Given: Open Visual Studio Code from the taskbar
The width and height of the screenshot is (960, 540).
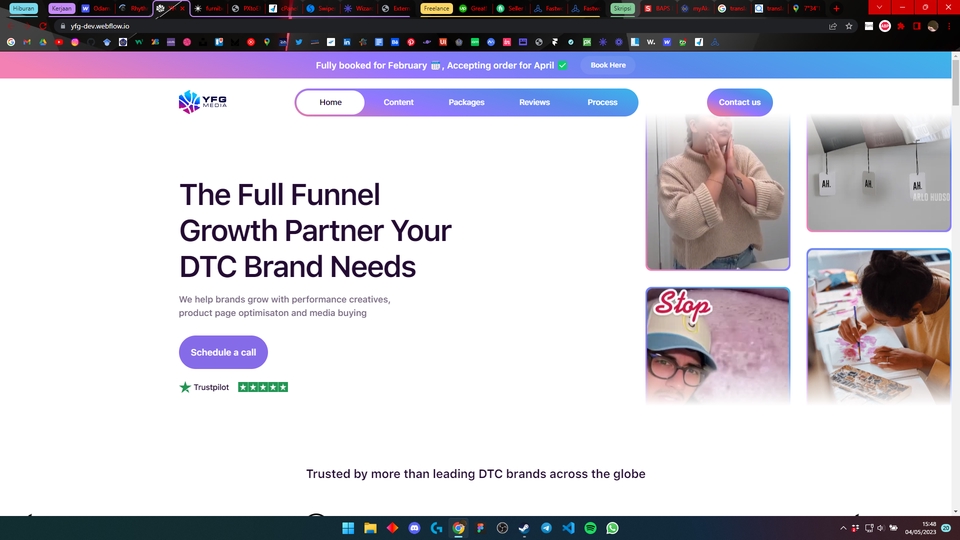Looking at the screenshot, I should point(568,528).
